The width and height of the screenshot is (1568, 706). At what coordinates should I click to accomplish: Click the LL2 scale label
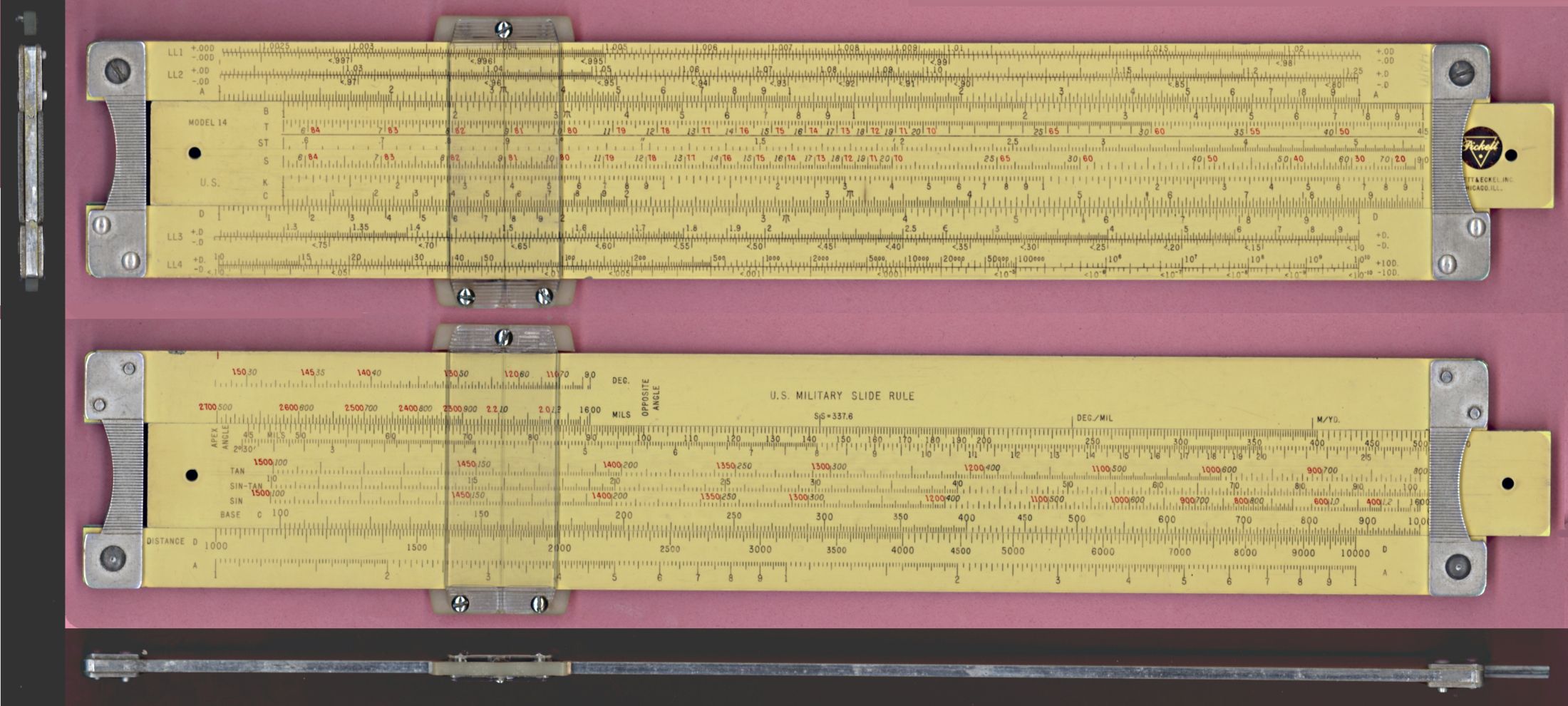pos(175,75)
